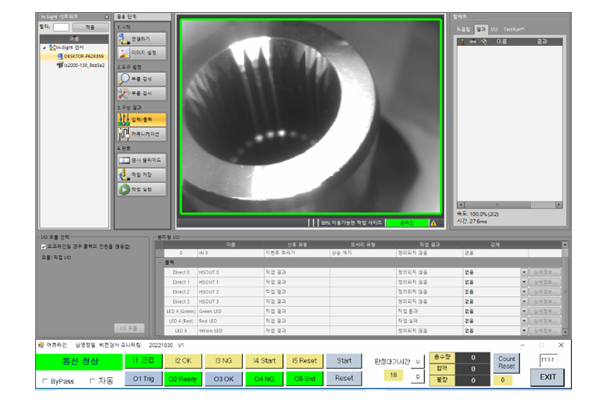Open the dropdown on the Red LED row
The image size is (610, 406).
point(524,321)
